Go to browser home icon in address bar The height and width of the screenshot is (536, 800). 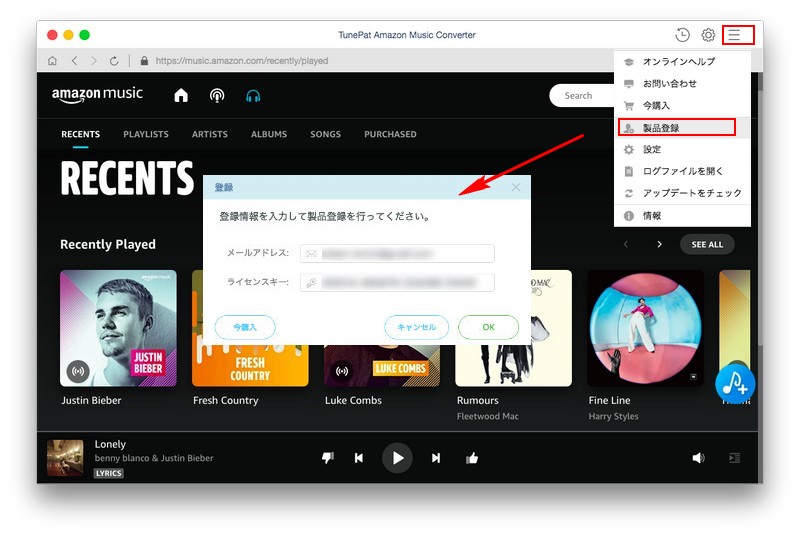pos(52,61)
